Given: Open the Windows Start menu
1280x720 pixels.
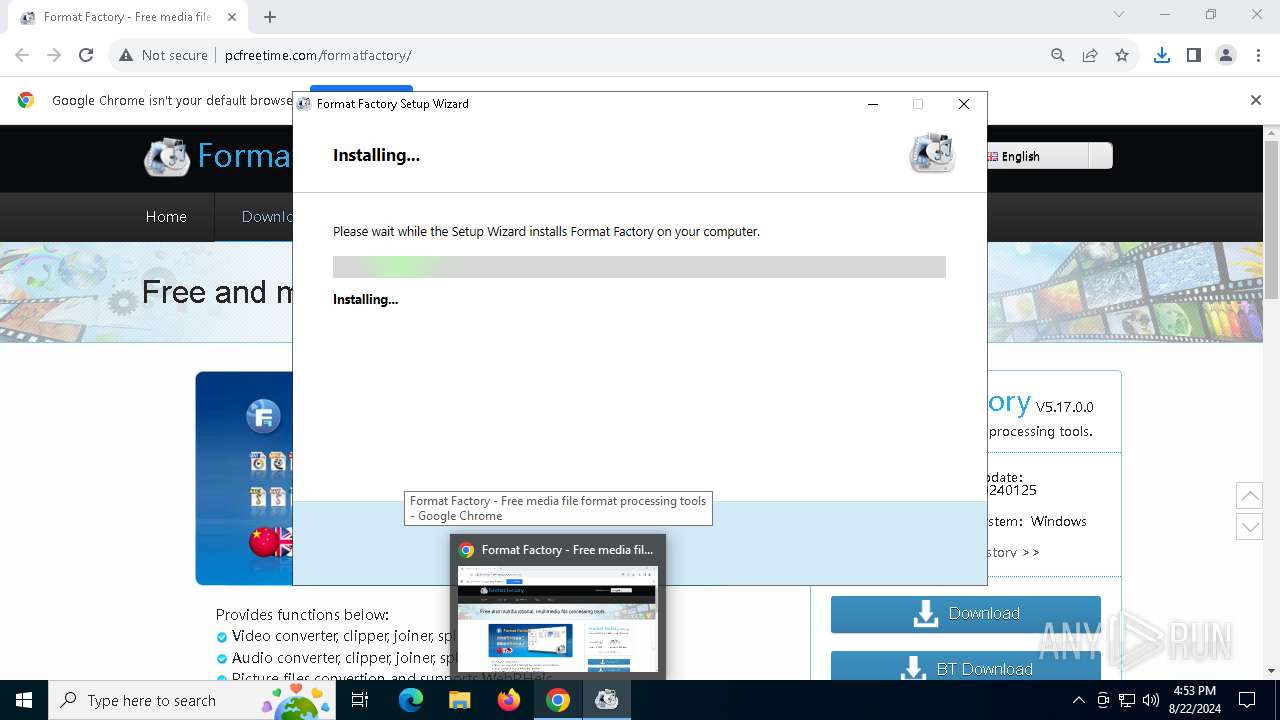Looking at the screenshot, I should [24, 700].
